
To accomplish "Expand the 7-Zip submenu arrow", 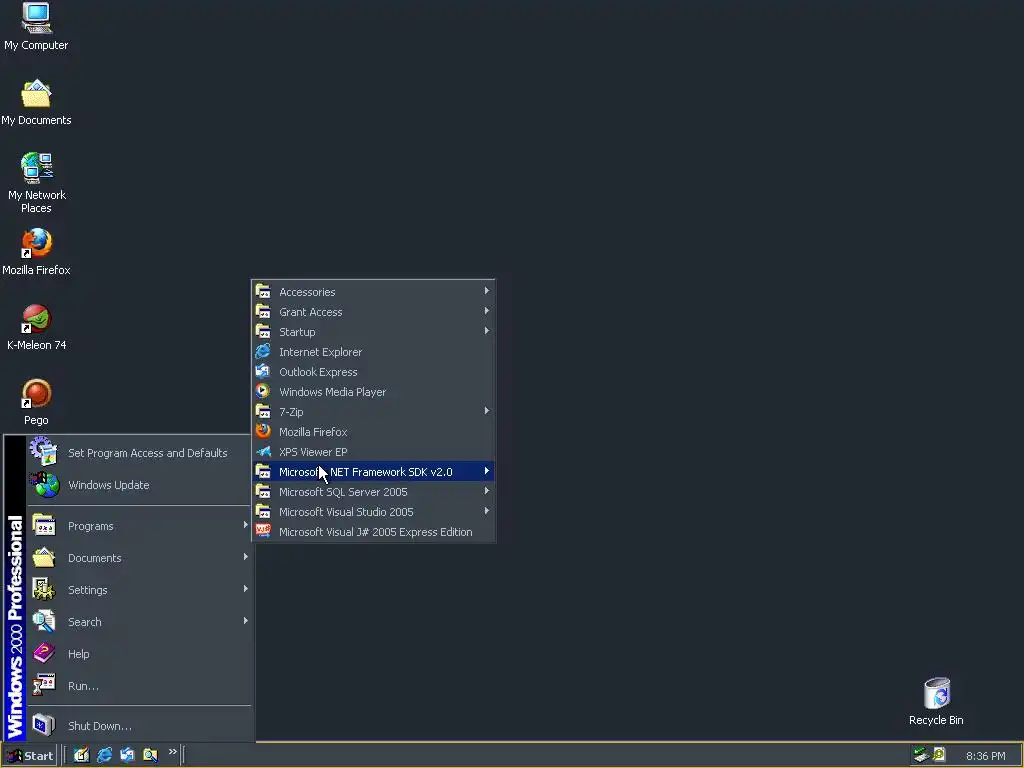I will pos(487,411).
